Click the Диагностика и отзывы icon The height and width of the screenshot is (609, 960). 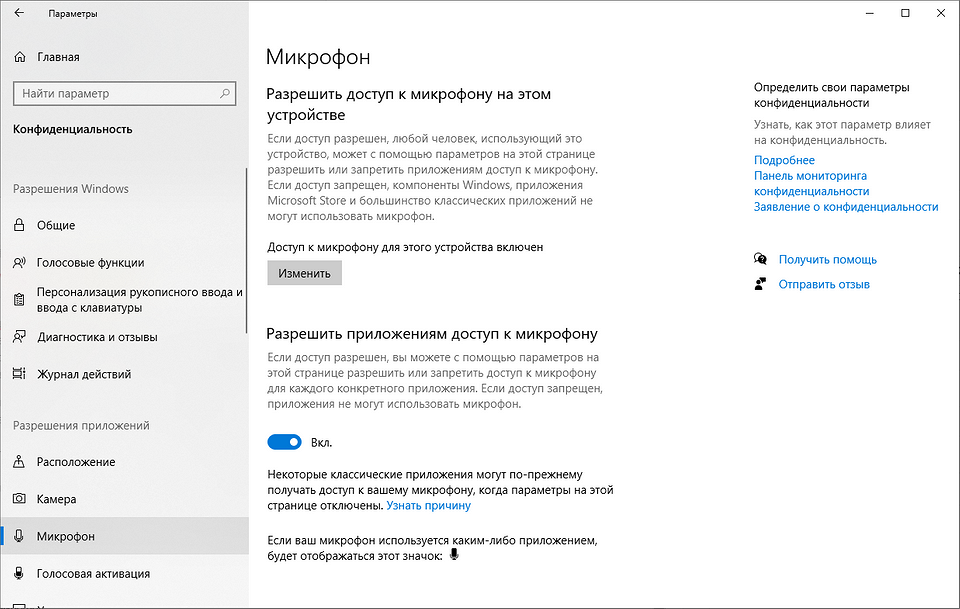tap(19, 337)
